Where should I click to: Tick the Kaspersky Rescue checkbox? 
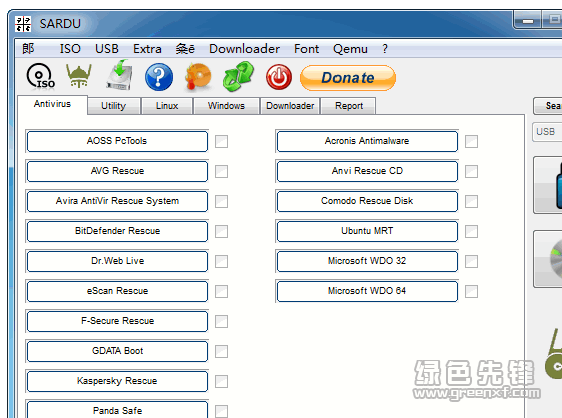[222, 381]
